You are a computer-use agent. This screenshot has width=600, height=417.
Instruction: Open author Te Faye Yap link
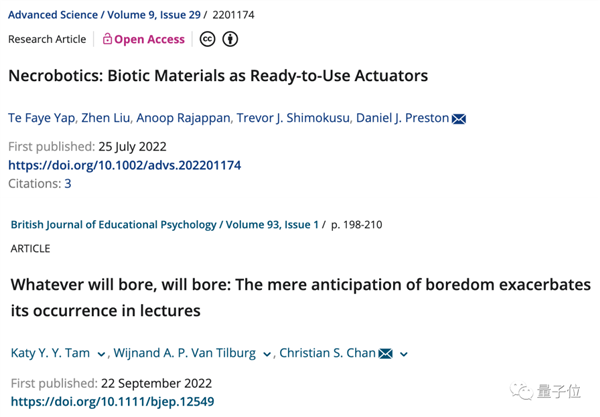coord(41,118)
